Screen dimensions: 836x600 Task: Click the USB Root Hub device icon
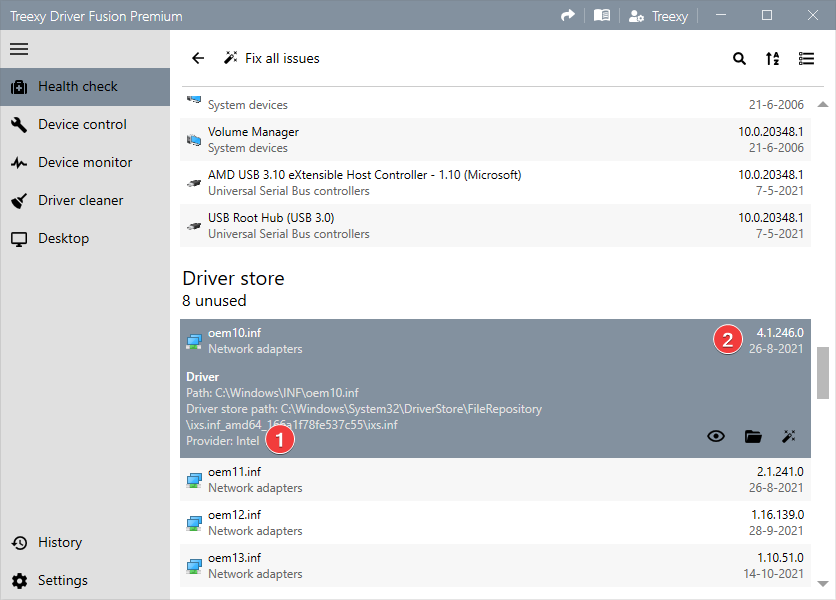tap(194, 226)
